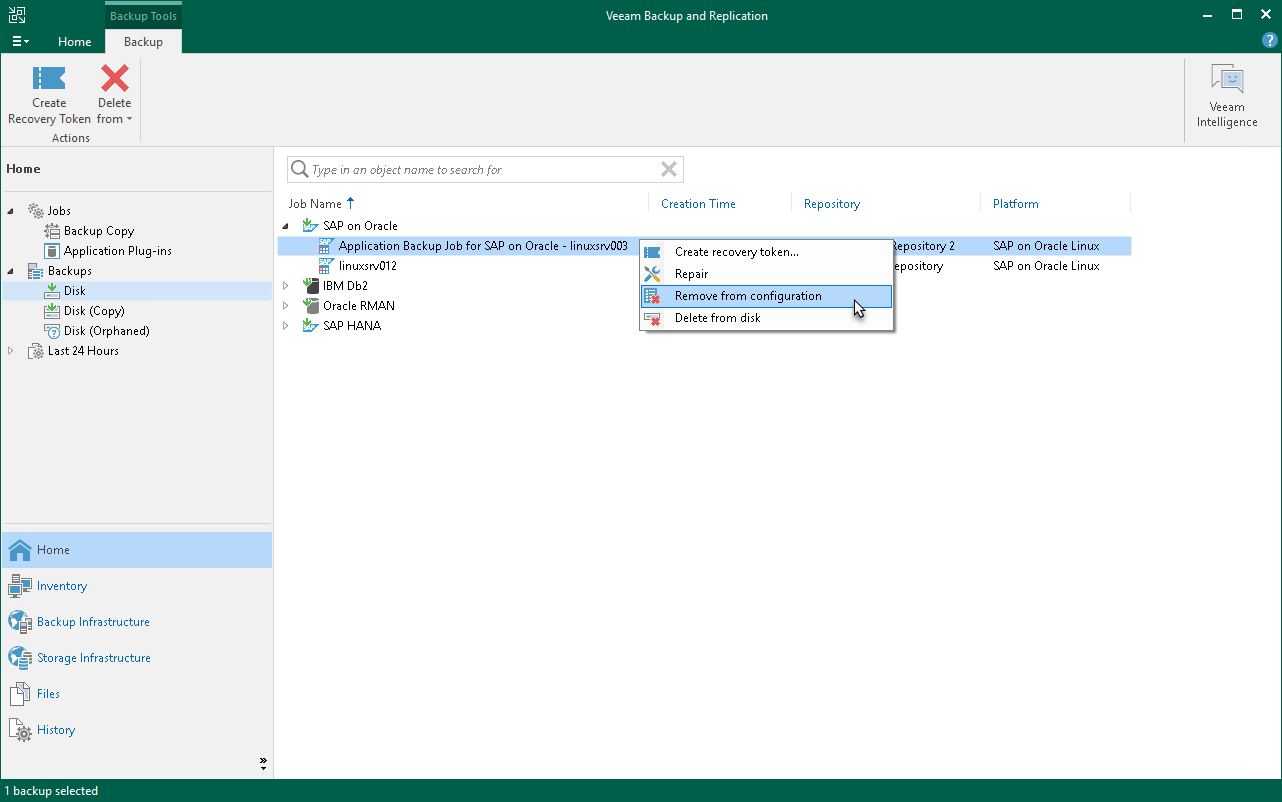The image size is (1282, 802).
Task: Click the SAP on Oracle group icon
Action: click(310, 226)
